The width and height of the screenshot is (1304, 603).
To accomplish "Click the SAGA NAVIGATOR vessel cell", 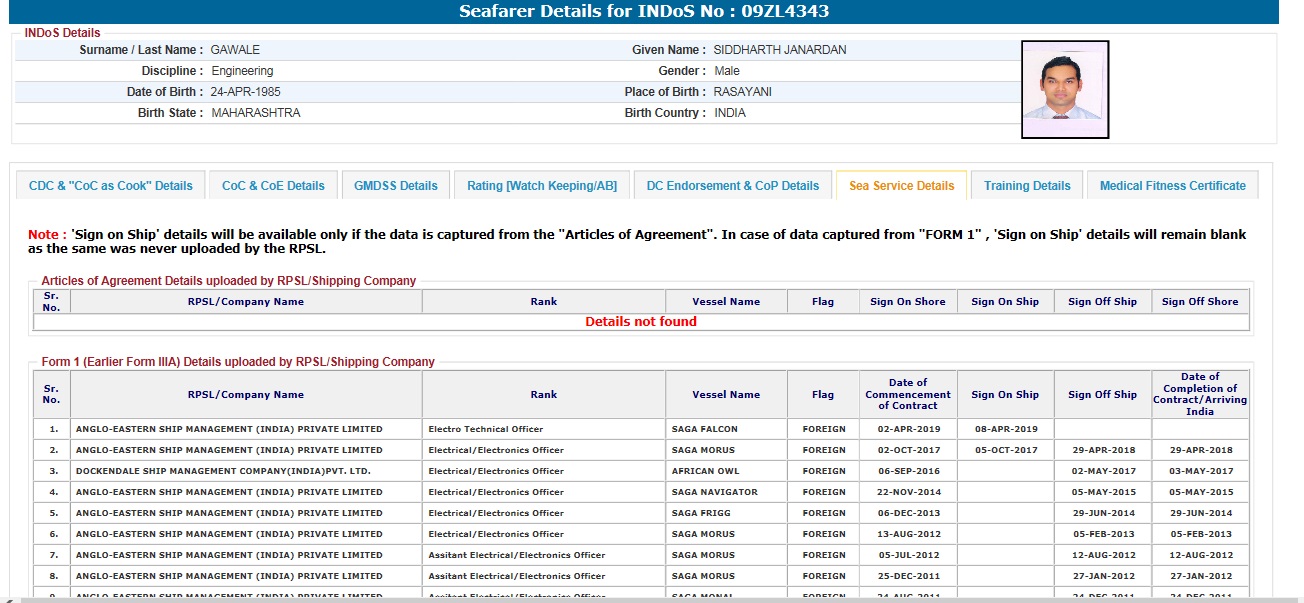I will (x=714, y=492).
